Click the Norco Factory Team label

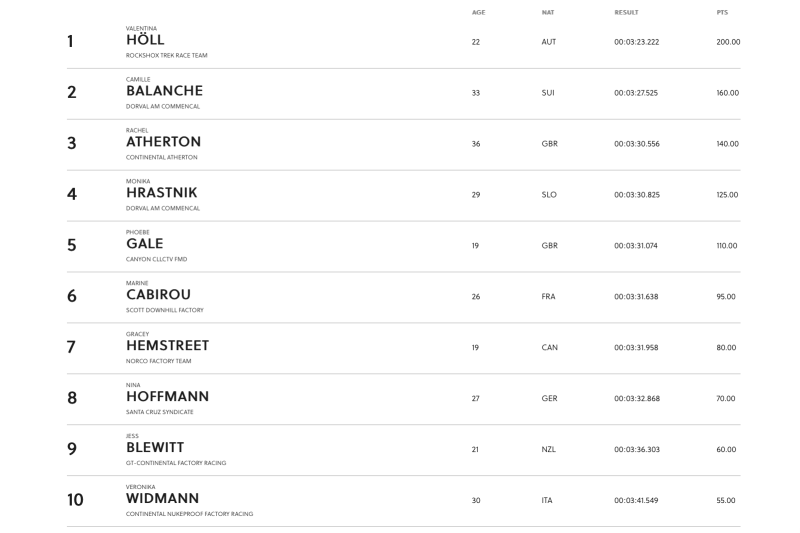(158, 361)
